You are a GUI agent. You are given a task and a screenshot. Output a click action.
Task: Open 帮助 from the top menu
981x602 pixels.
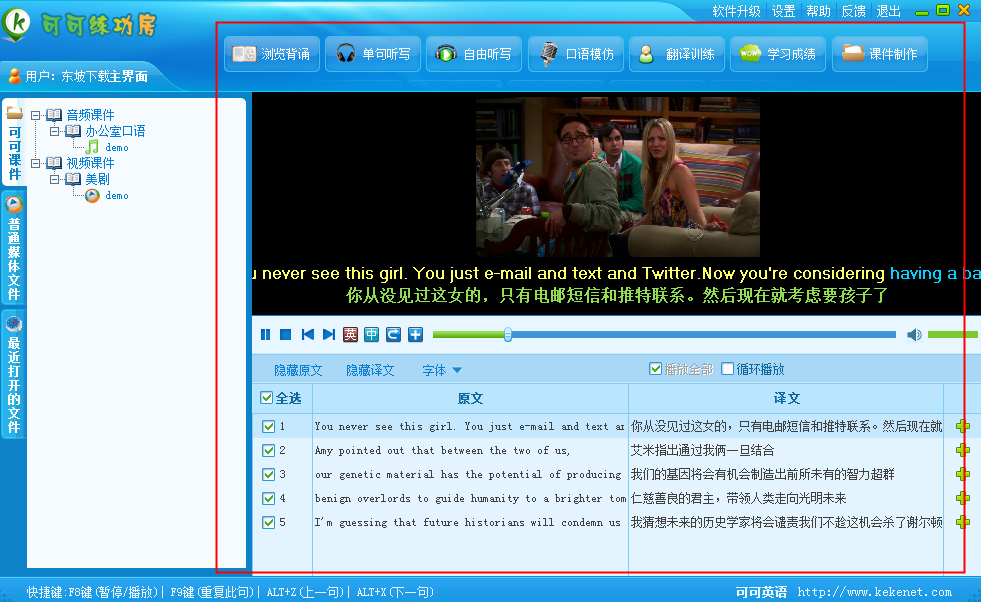point(818,11)
